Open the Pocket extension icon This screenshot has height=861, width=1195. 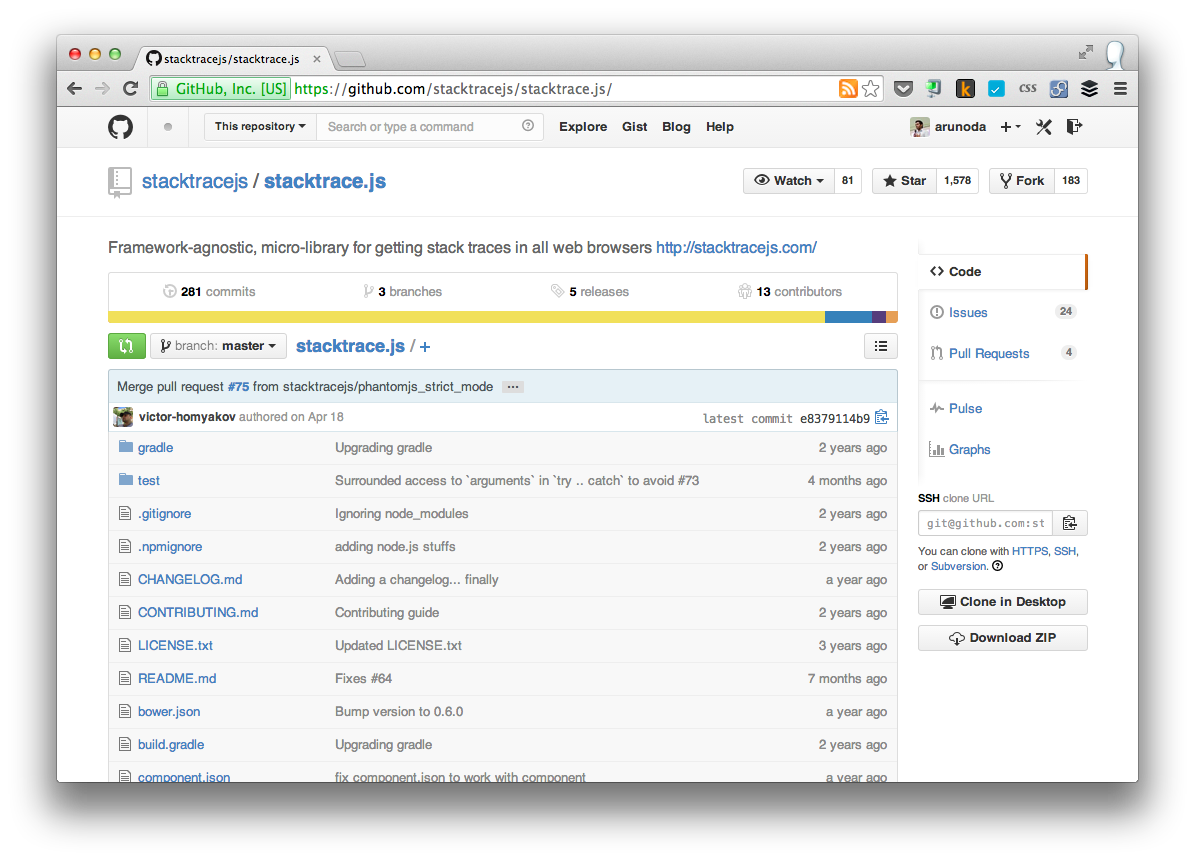(x=903, y=88)
